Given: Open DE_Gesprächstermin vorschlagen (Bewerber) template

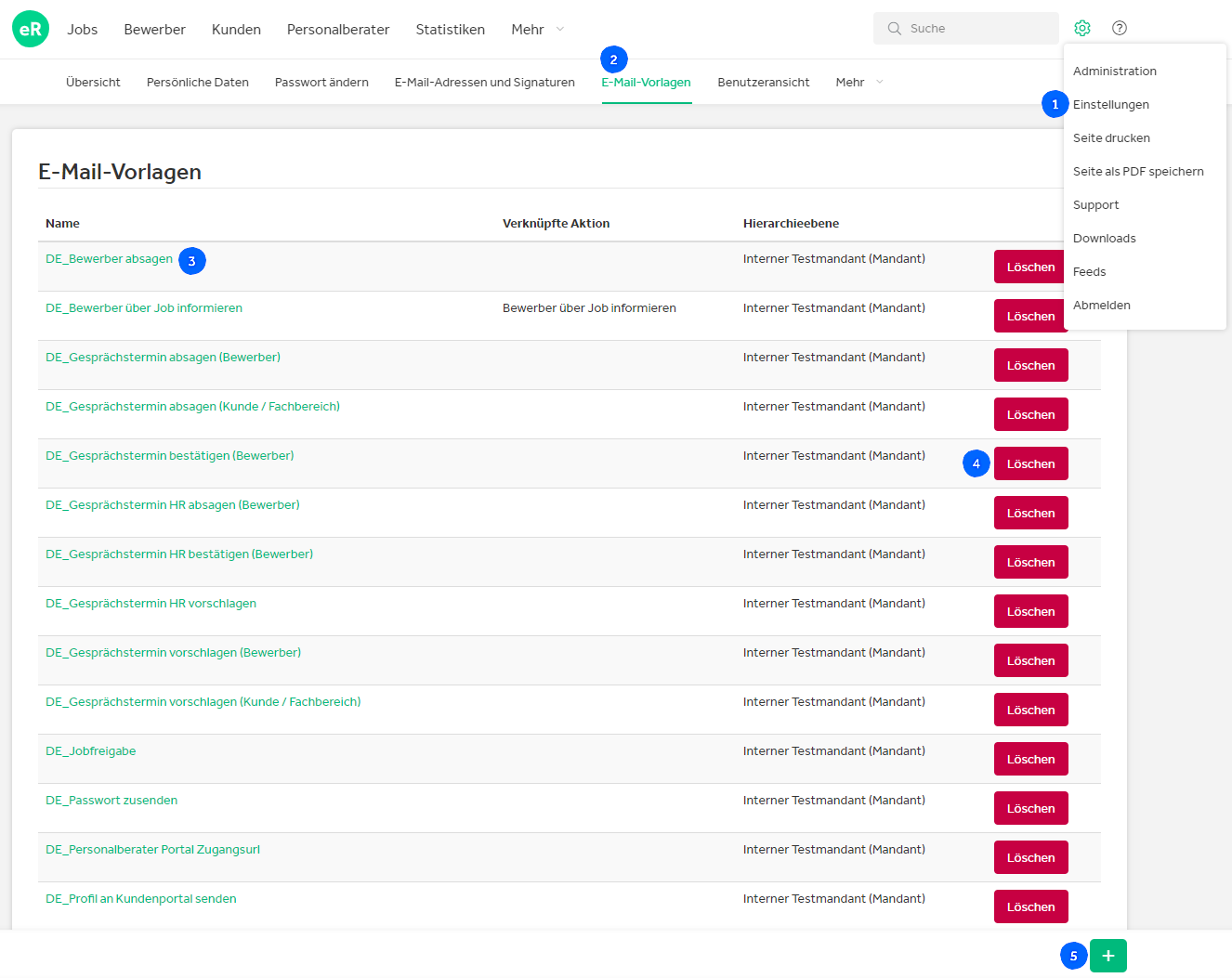Looking at the screenshot, I should tap(173, 653).
